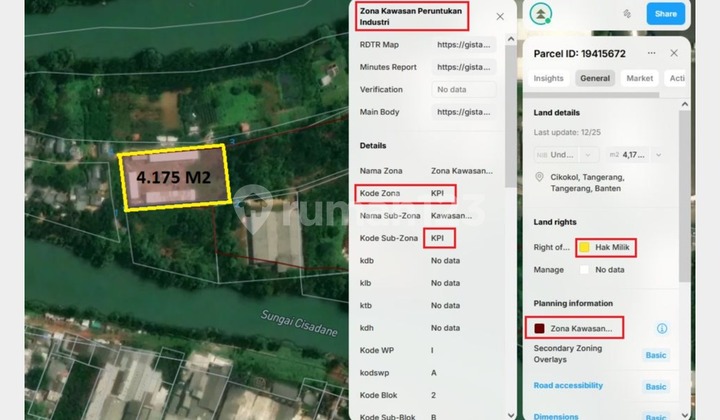Close the Zona Kawasan Peruntukan Industri panel
Image resolution: width=720 pixels, height=420 pixels.
pos(500,17)
